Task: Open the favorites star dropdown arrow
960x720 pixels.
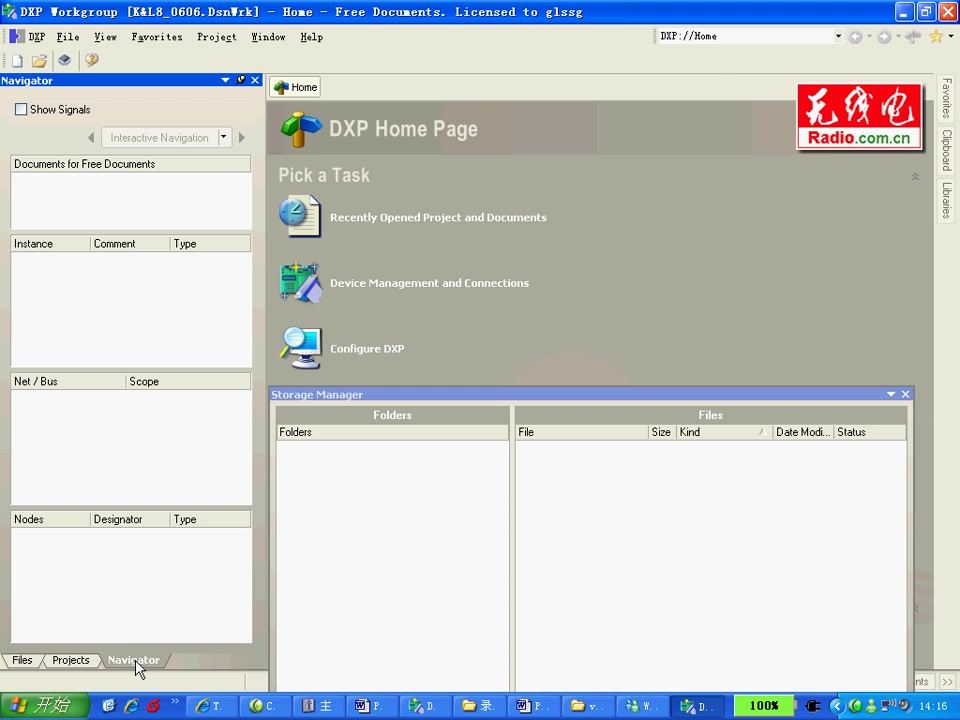Action: [951, 37]
